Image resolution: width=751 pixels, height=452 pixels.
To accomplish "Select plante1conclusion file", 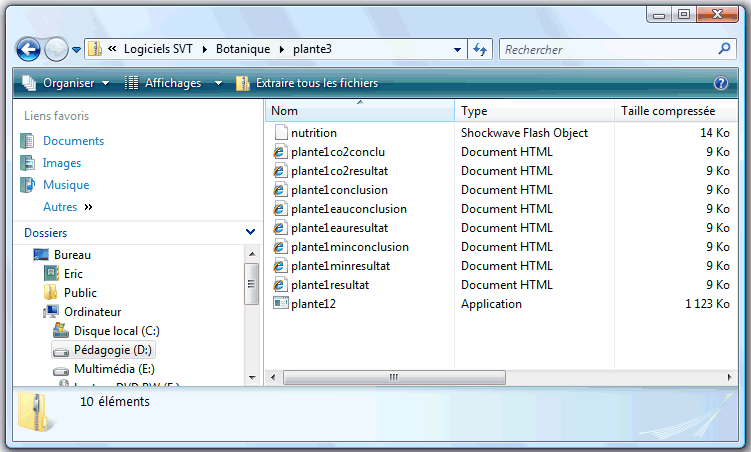I will [339, 190].
